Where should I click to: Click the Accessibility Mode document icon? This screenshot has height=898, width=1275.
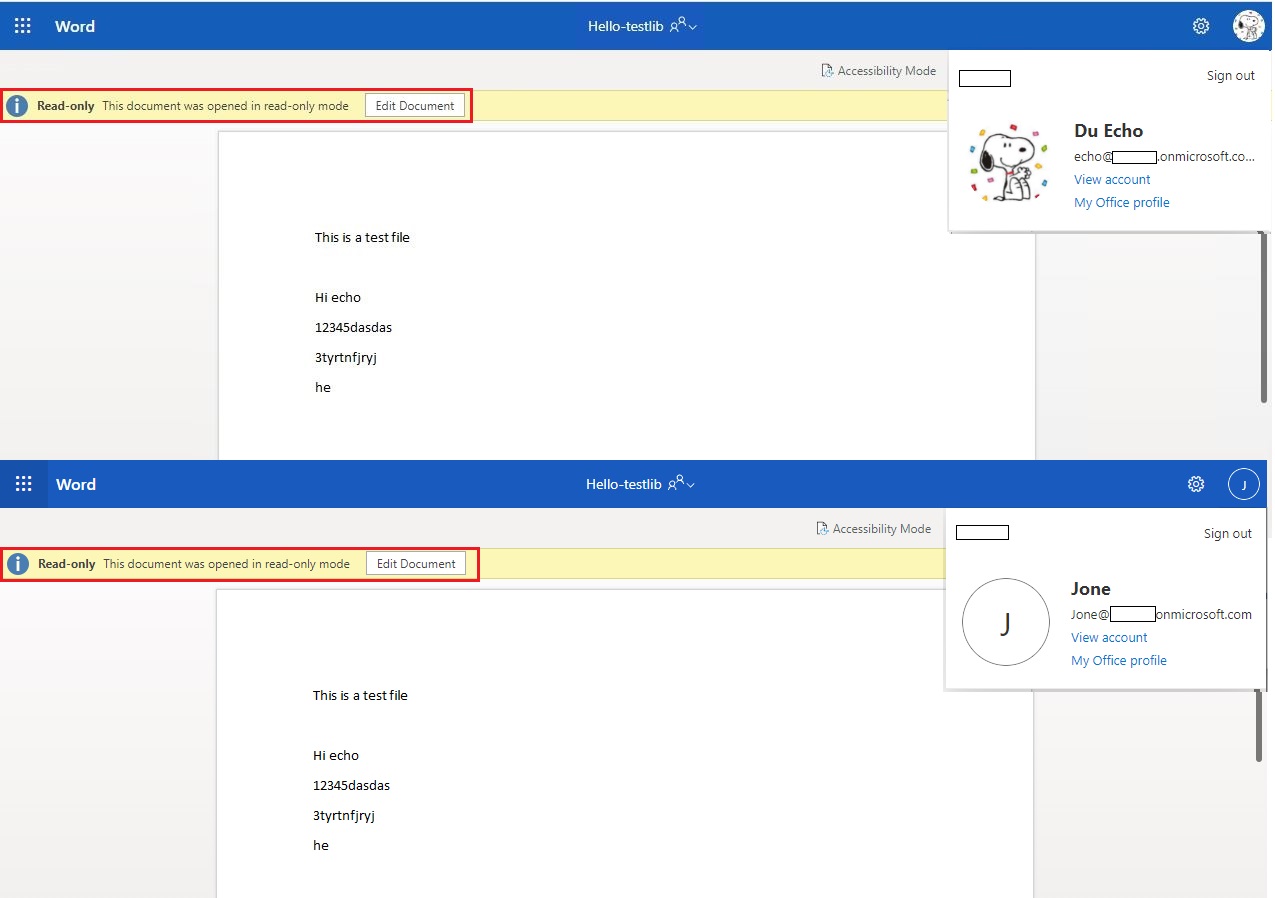click(826, 70)
